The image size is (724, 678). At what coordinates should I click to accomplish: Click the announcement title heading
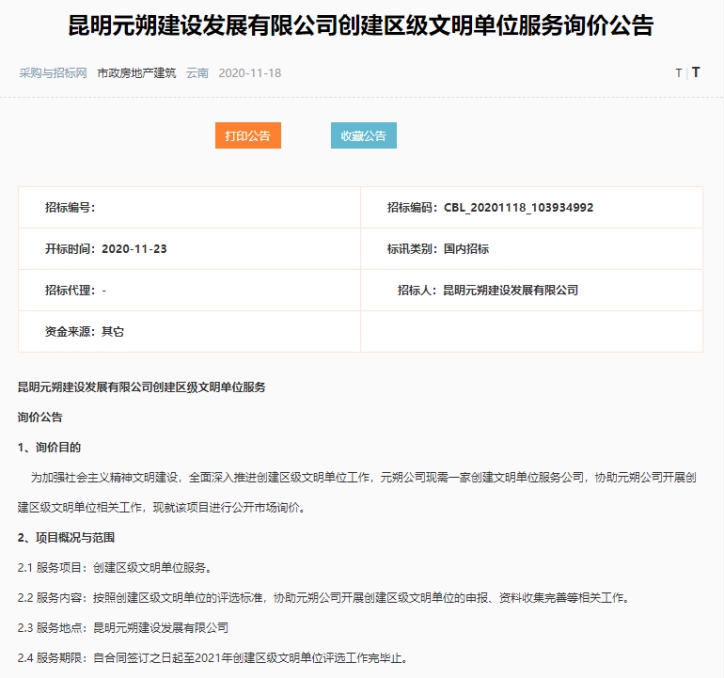[361, 26]
